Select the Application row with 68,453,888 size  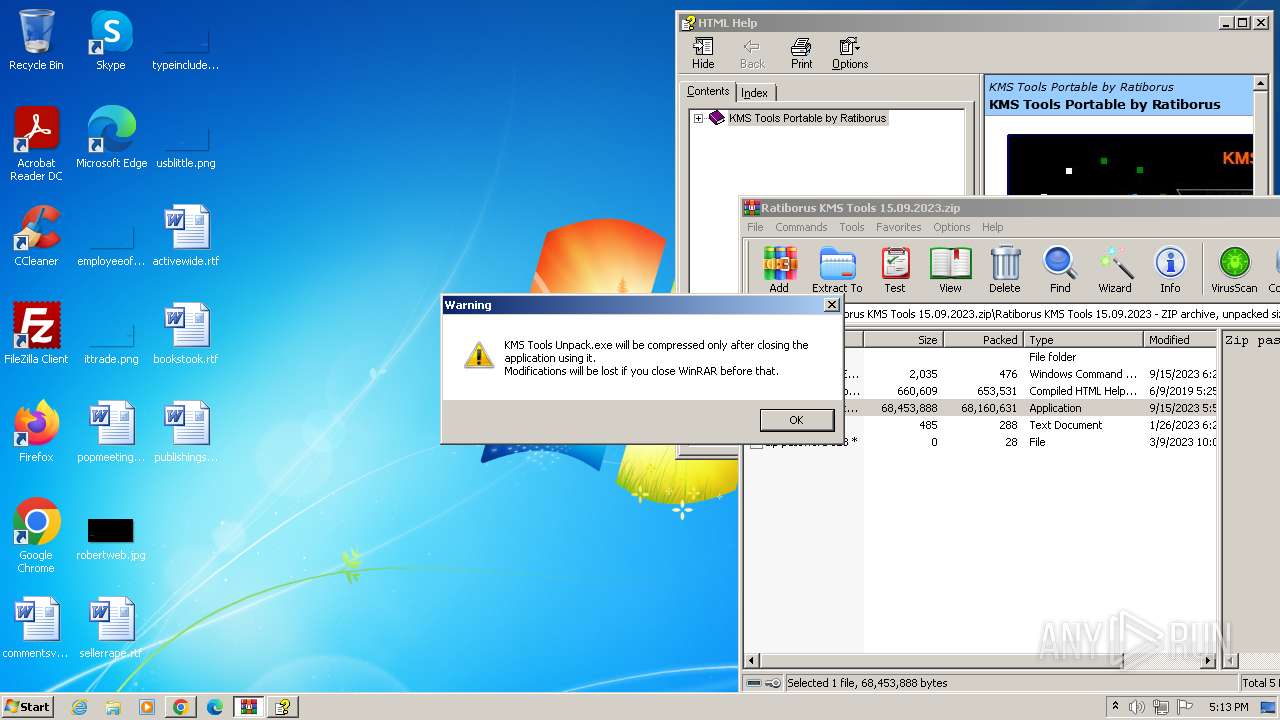click(x=980, y=408)
